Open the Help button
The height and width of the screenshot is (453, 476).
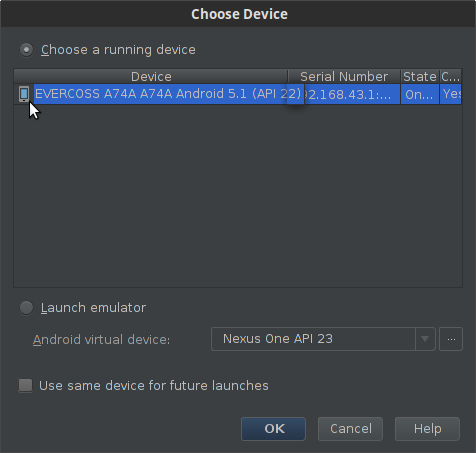click(x=427, y=429)
